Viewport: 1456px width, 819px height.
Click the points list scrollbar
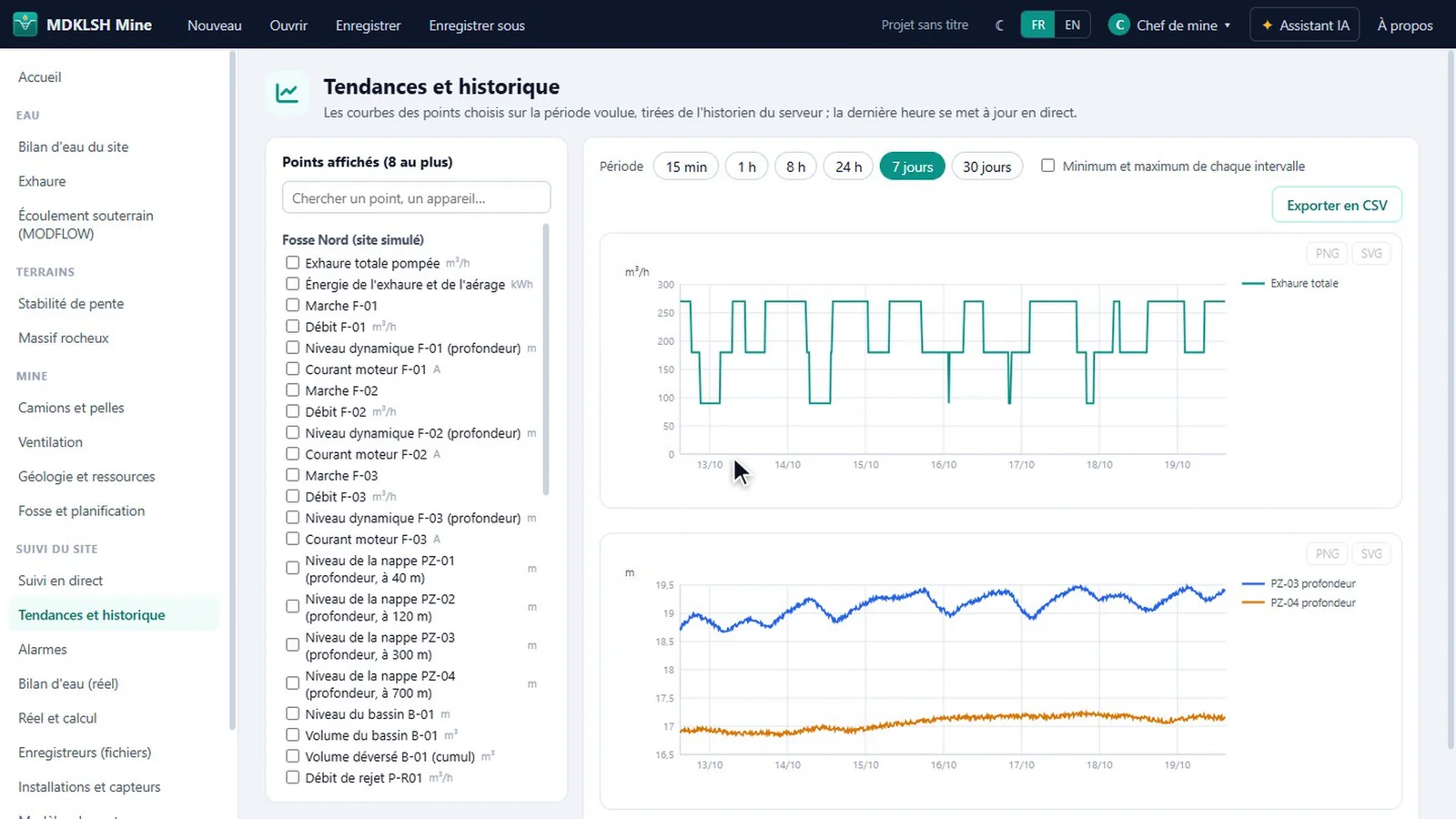546,359
